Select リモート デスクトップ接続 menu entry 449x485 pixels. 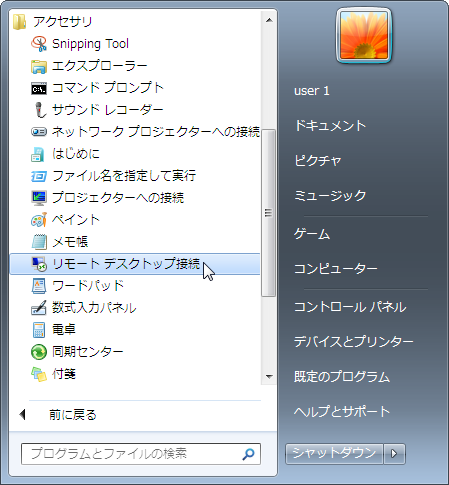tap(135, 264)
